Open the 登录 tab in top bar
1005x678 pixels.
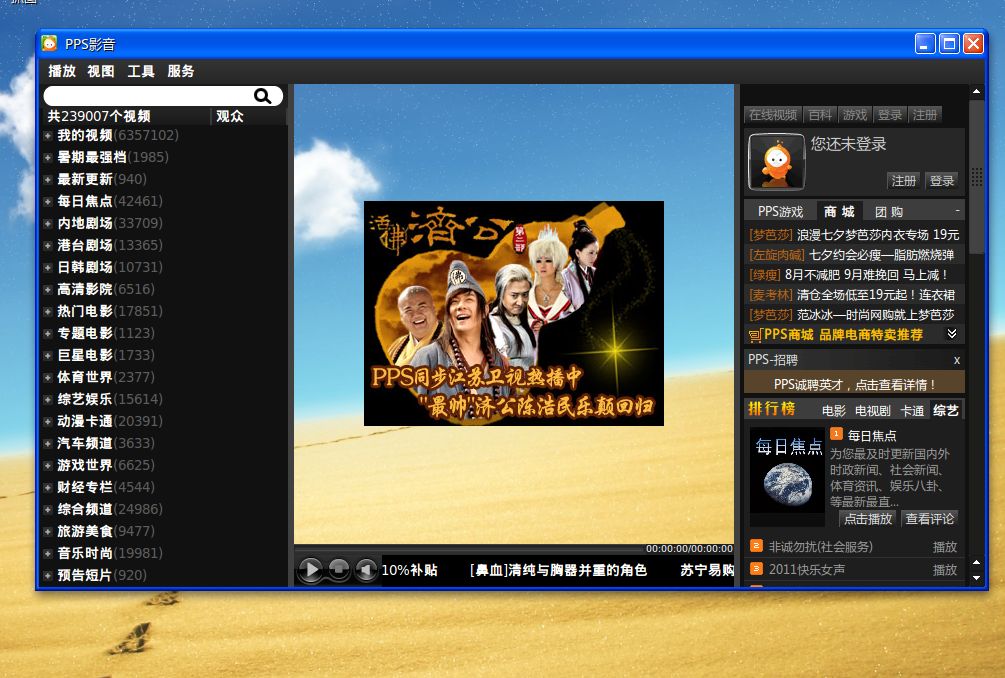(890, 115)
